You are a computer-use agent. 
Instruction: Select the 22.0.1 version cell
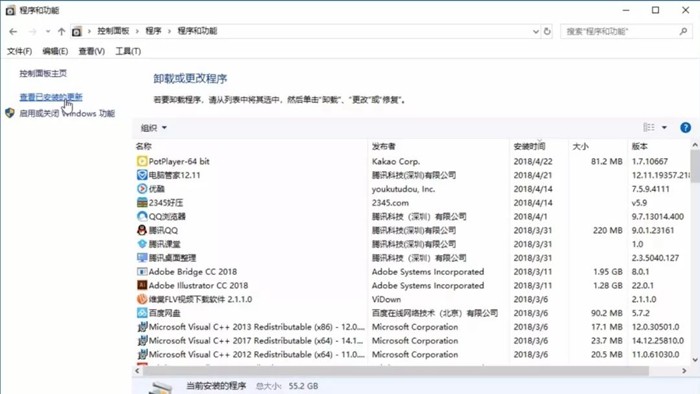pos(643,286)
